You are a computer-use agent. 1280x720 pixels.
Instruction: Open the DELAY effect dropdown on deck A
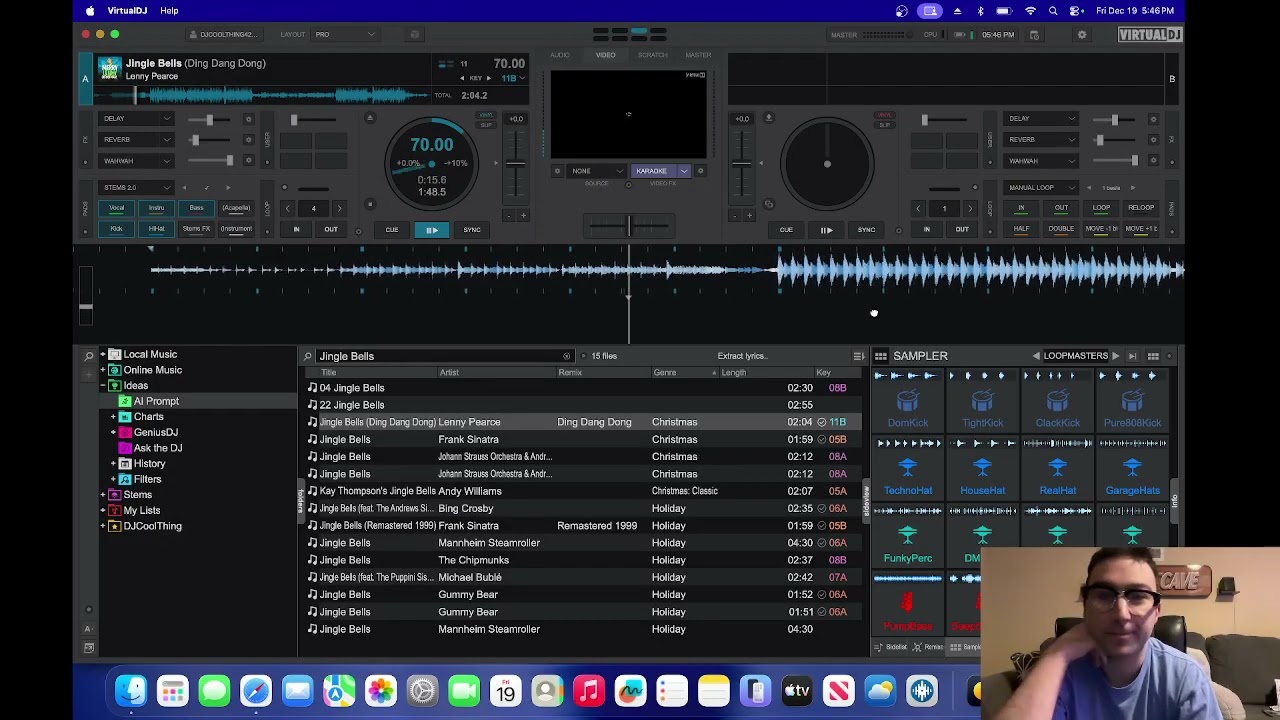137,119
